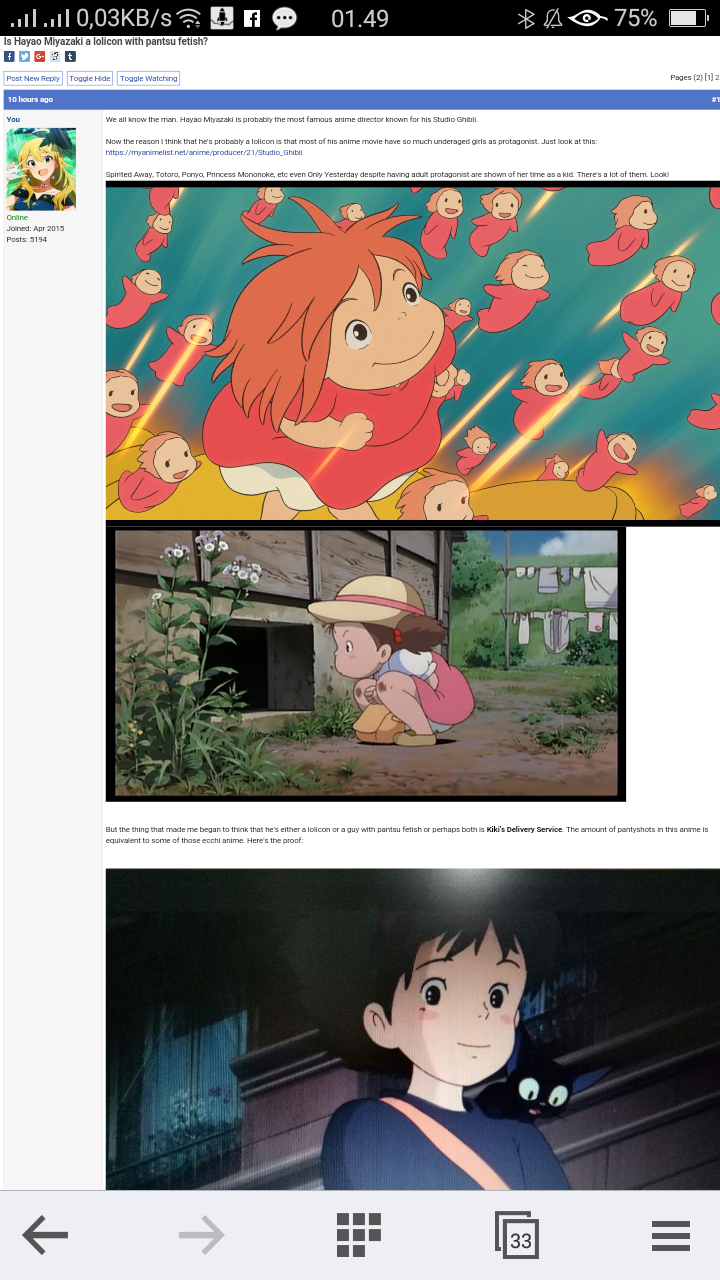The image size is (720, 1280).
Task: Tap the browser forward arrow
Action: (x=201, y=1236)
